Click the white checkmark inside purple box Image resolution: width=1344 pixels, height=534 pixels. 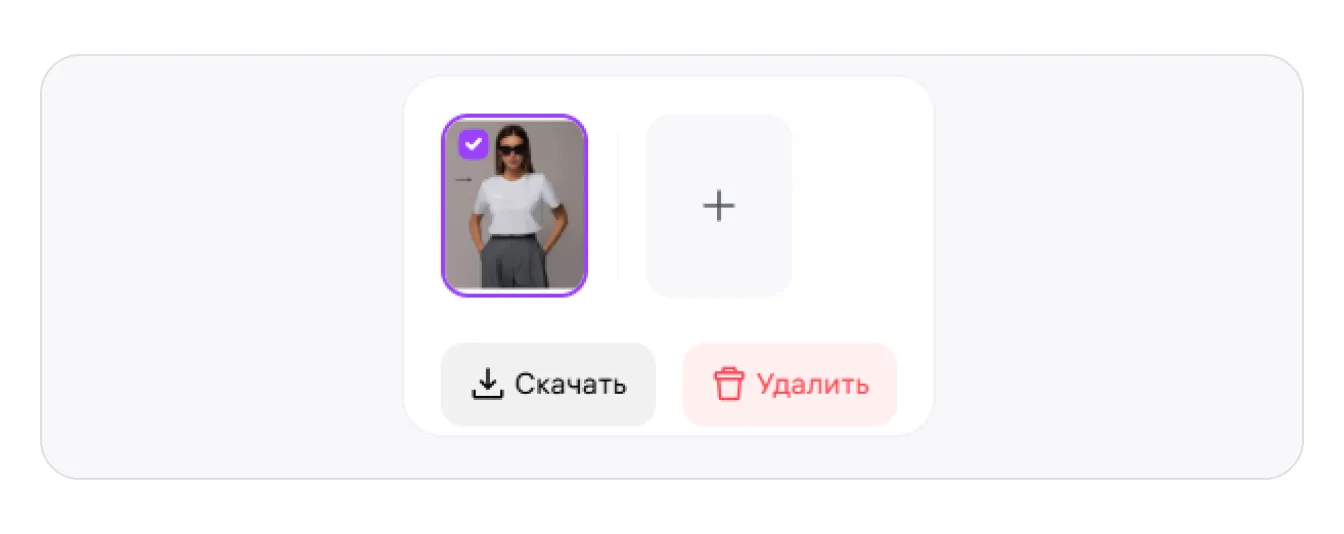[x=473, y=144]
